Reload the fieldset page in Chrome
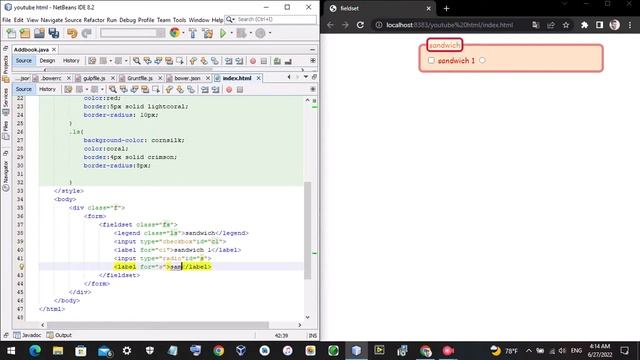Screen dimensions: 640x360 click(x=360, y=25)
